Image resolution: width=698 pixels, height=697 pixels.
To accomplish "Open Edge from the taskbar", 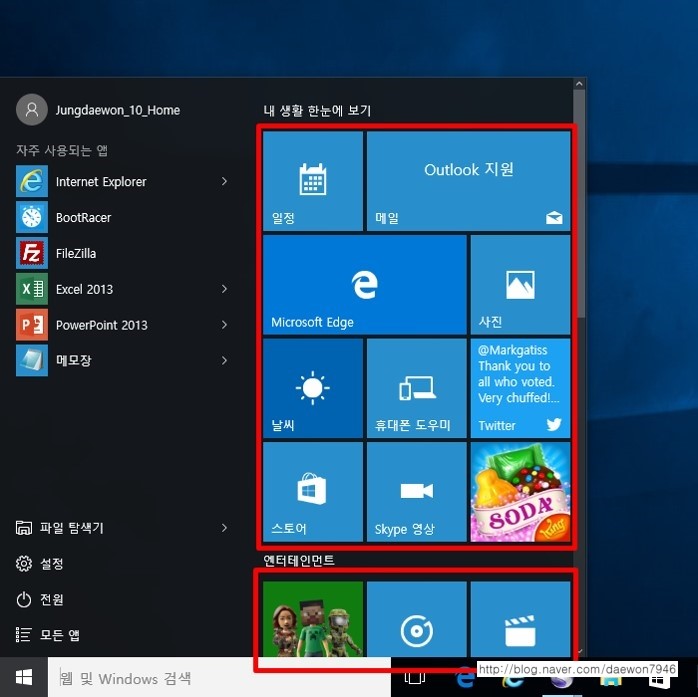I will click(x=464, y=678).
